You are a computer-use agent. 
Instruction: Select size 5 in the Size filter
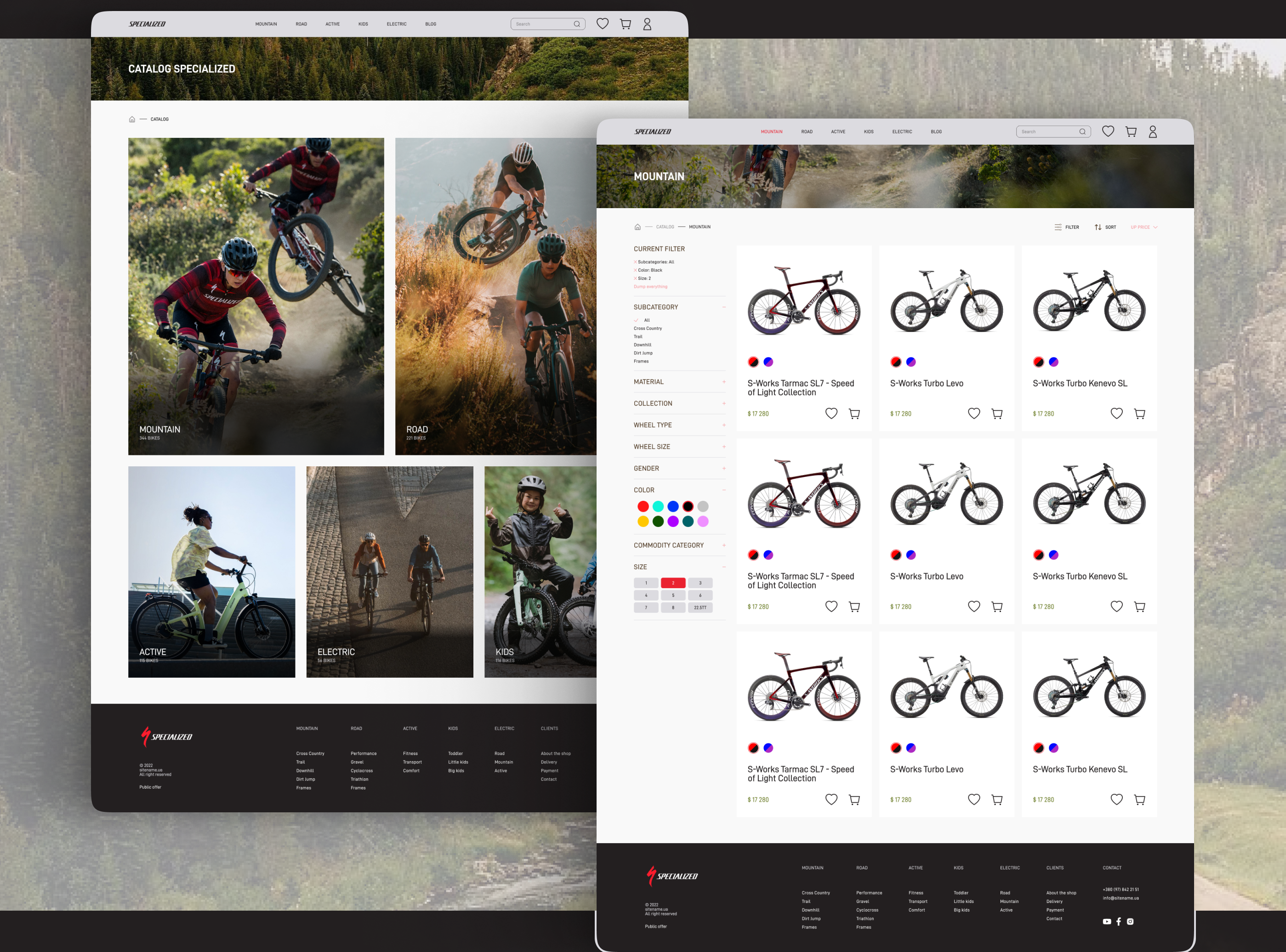[x=673, y=595]
